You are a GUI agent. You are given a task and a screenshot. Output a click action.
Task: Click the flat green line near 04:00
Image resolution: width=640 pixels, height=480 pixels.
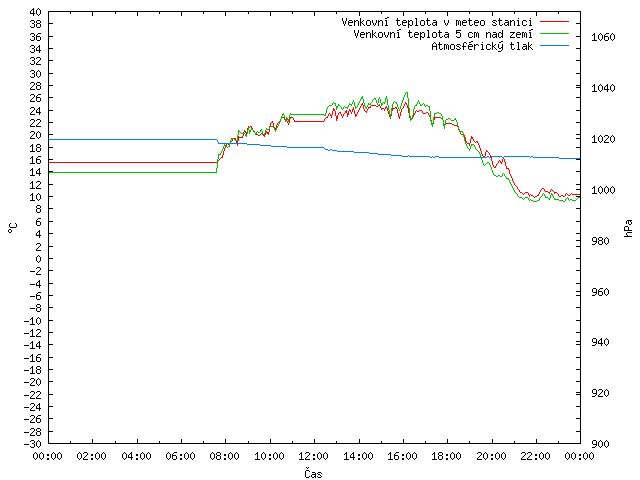[x=136, y=172]
